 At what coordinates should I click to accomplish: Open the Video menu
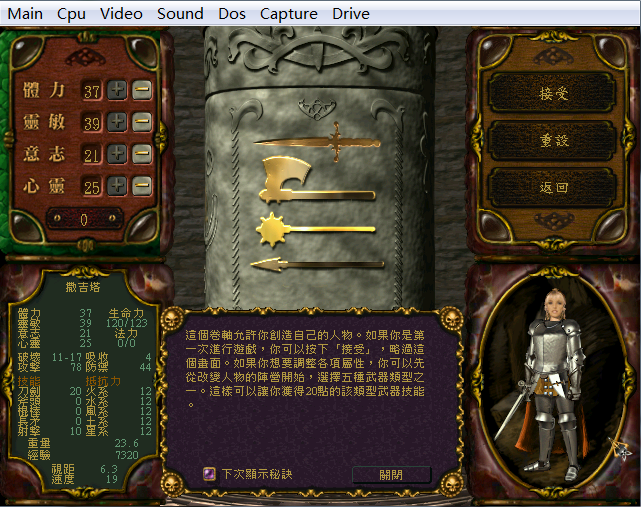pos(121,14)
